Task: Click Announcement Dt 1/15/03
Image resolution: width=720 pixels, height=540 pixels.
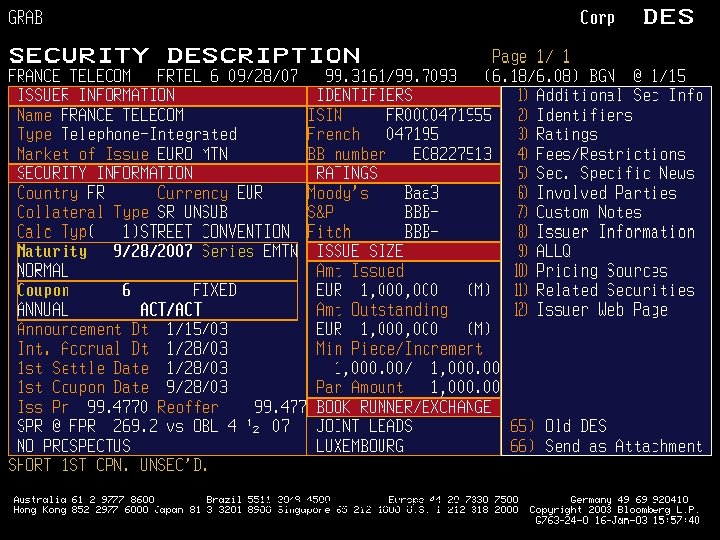Action: 123,329
